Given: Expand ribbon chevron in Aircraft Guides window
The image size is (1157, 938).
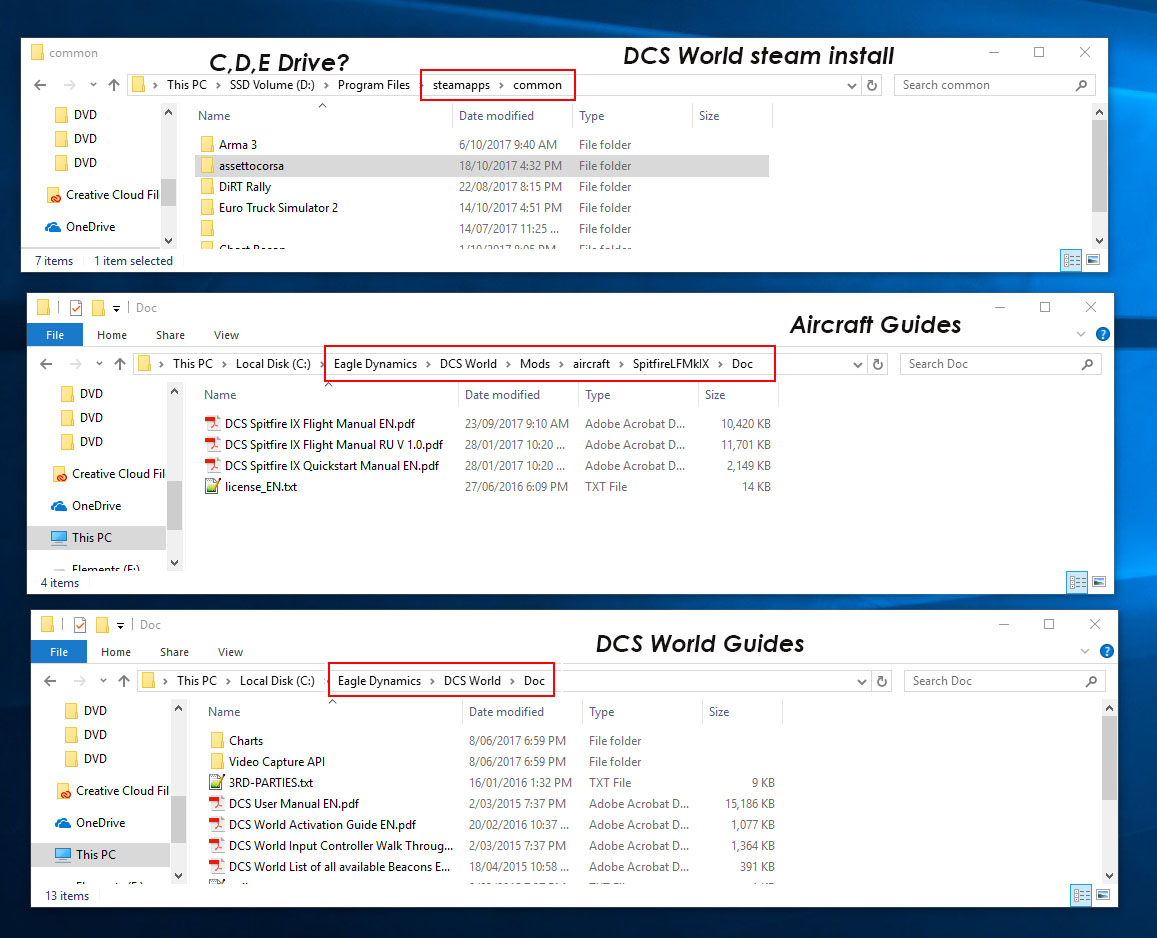Looking at the screenshot, I should [x=1081, y=334].
